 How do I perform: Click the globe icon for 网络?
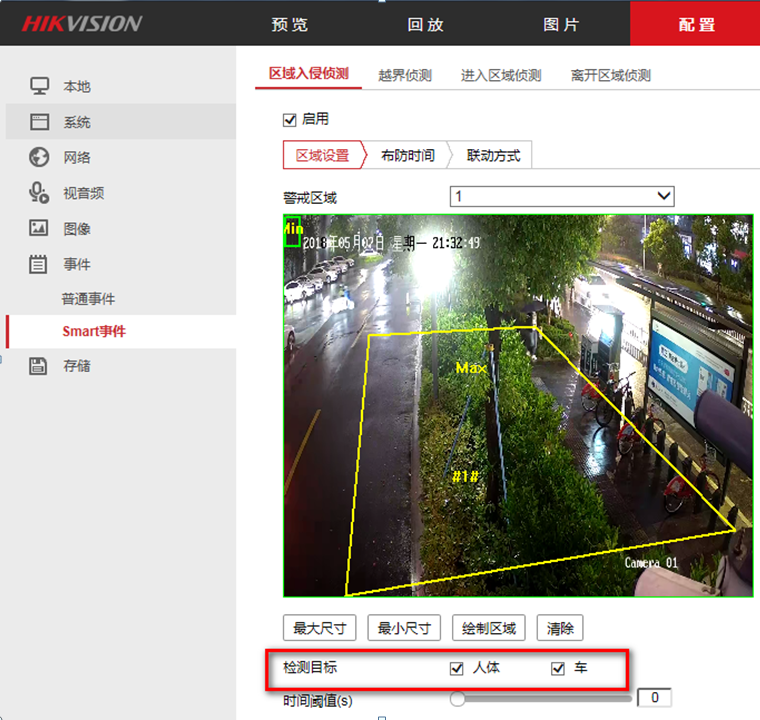39,157
